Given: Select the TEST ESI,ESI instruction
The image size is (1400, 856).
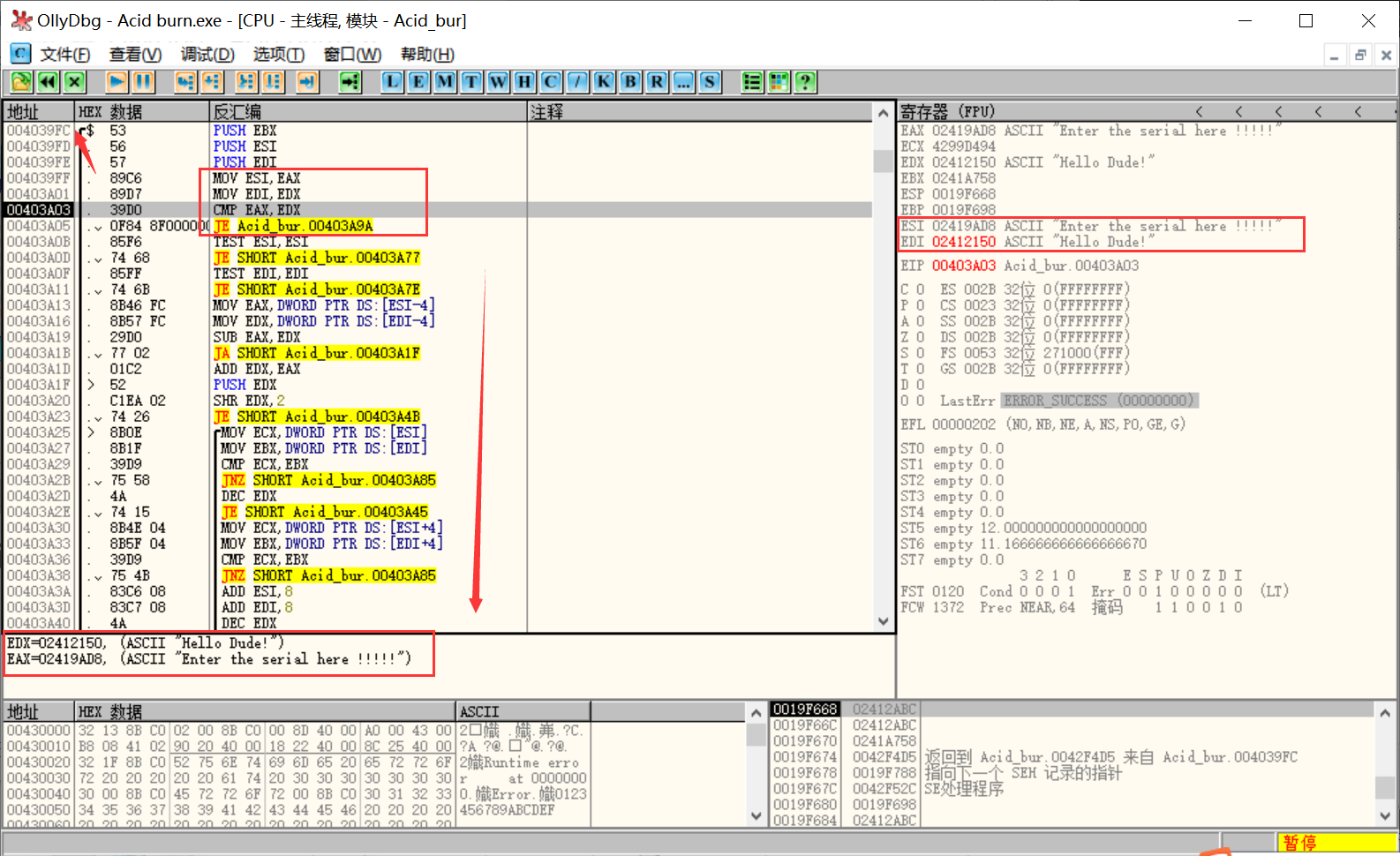Looking at the screenshot, I should coord(260,242).
